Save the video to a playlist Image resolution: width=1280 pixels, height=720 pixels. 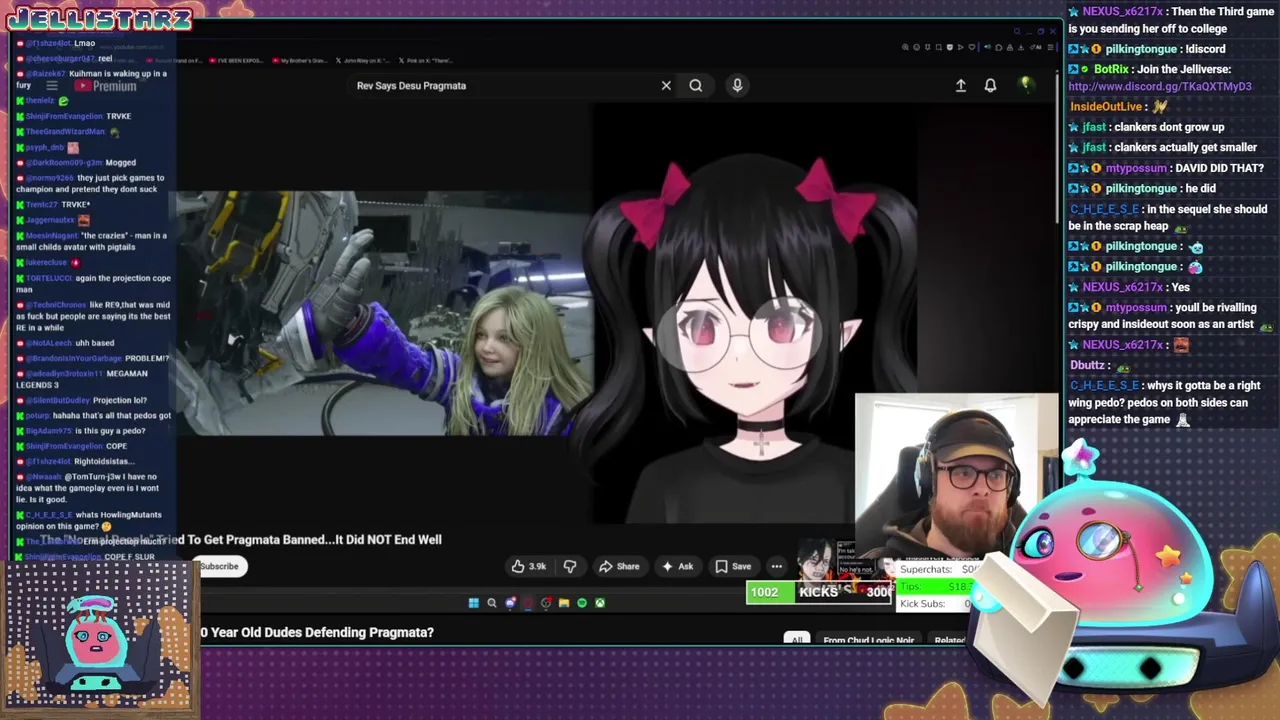coord(732,566)
